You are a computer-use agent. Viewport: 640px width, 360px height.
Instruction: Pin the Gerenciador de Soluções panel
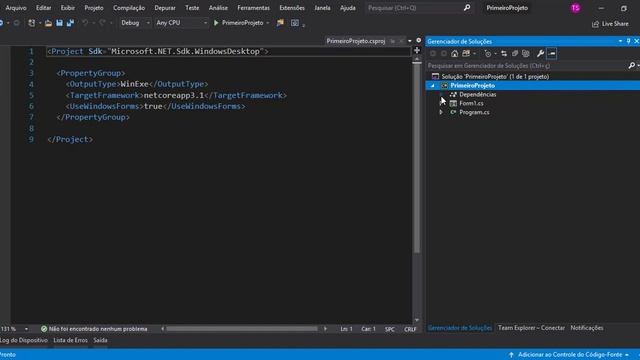629,41
